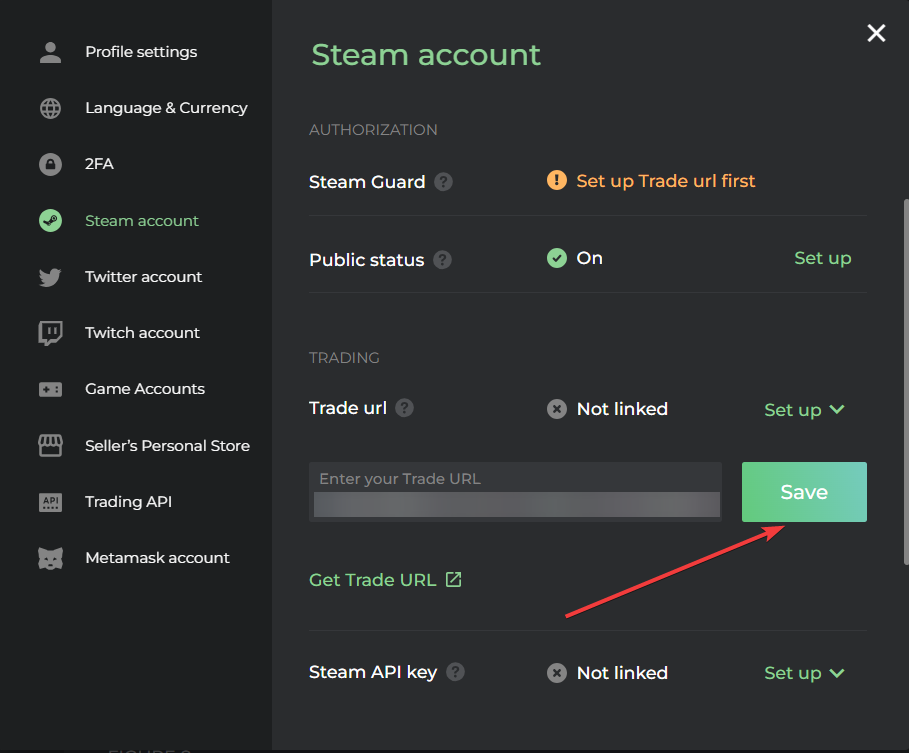Click the globe icon for Language & Currency
This screenshot has height=753, width=909.
(50, 108)
